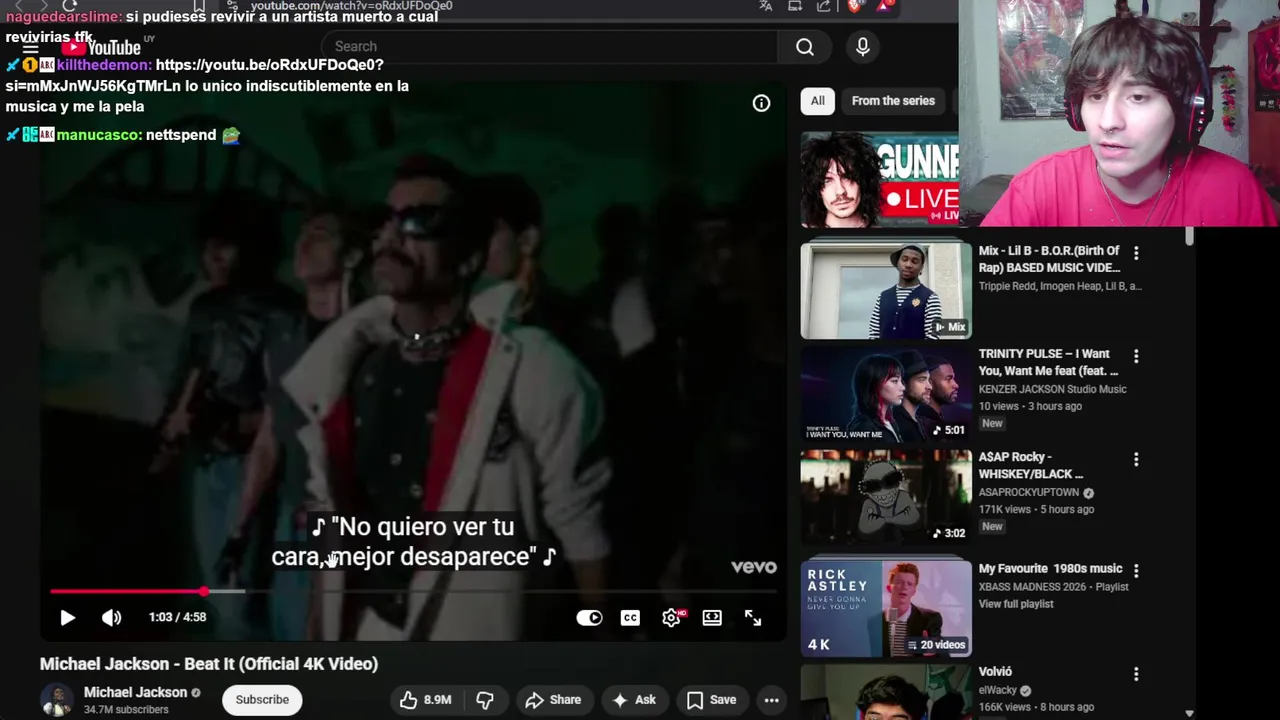
Task: Like the video
Action: point(425,700)
